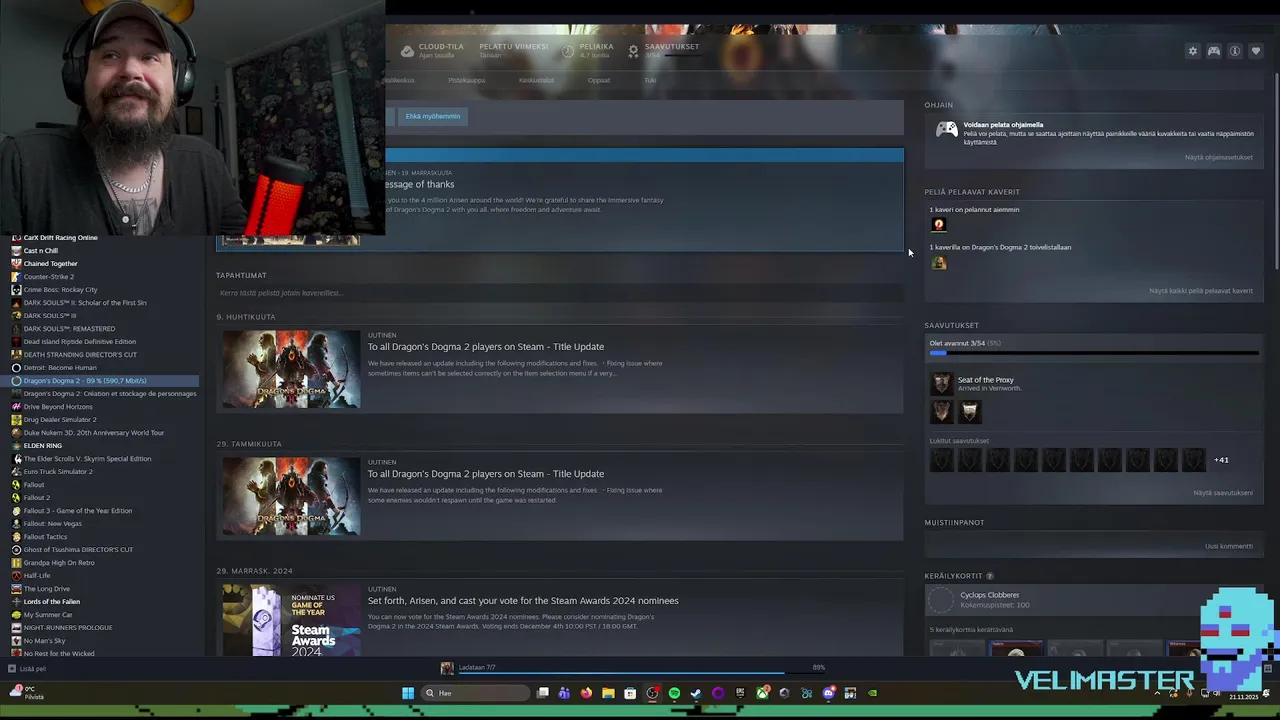Open File Explorer from the taskbar
This screenshot has width=1280, height=720.
pyautogui.click(x=608, y=693)
